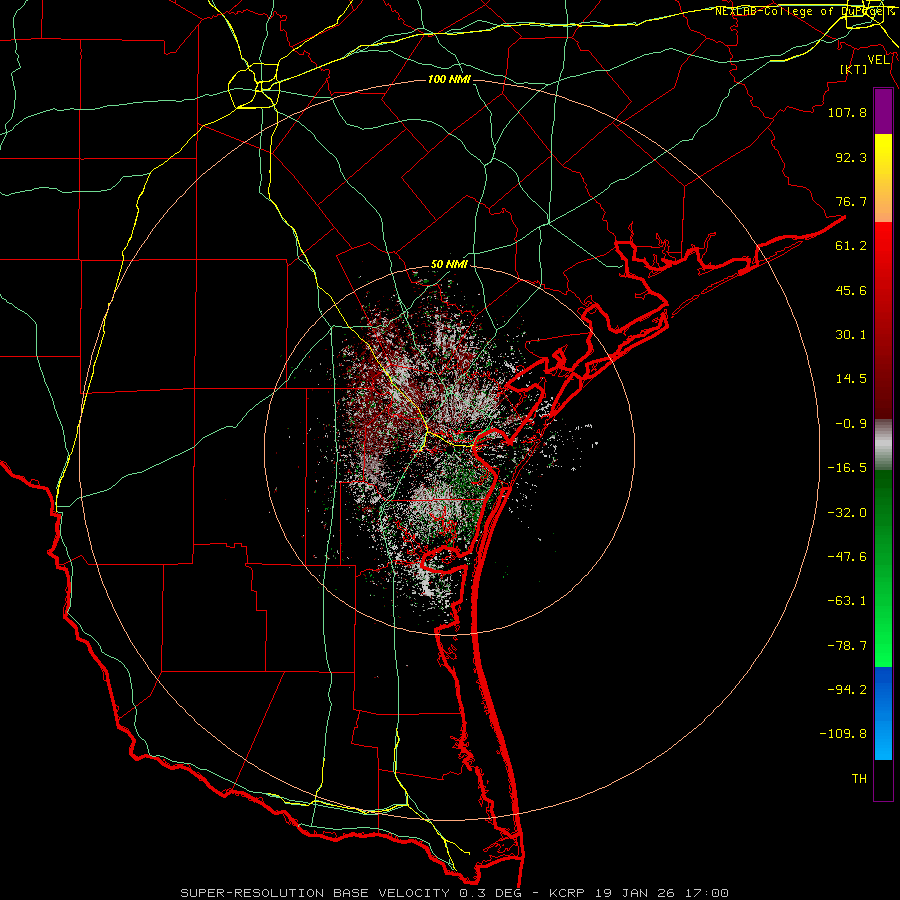Click the "[KT]" units label
The height and width of the screenshot is (900, 900).
tap(854, 69)
